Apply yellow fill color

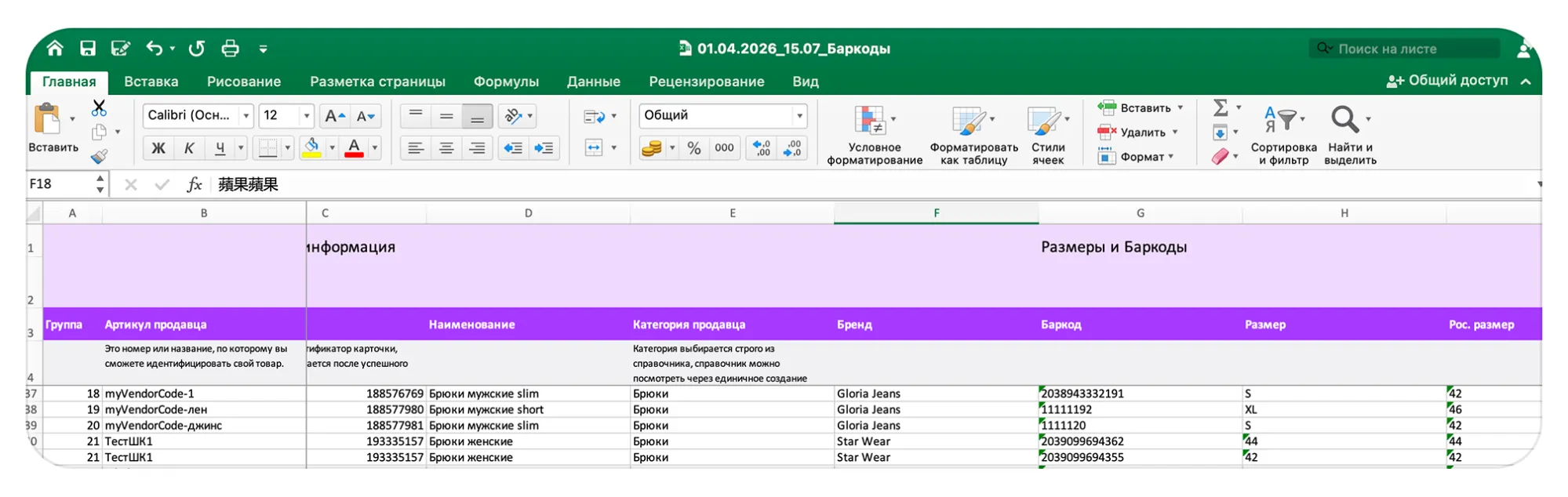click(311, 148)
